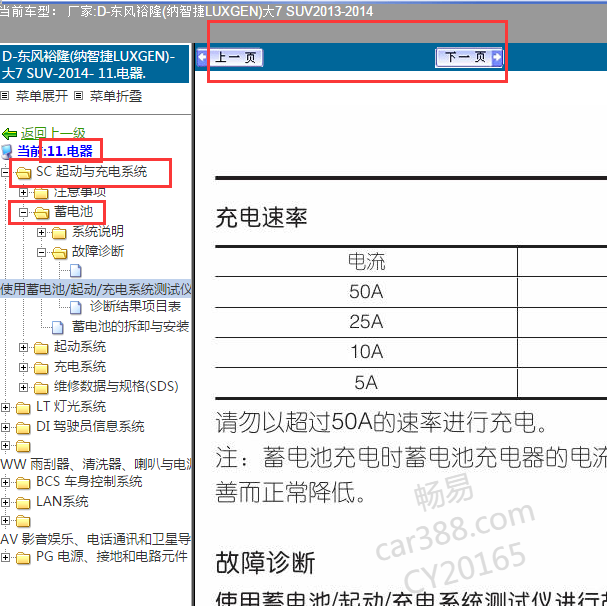The width and height of the screenshot is (607, 606).
Task: Expand LAN系统 node
Action: (5, 503)
